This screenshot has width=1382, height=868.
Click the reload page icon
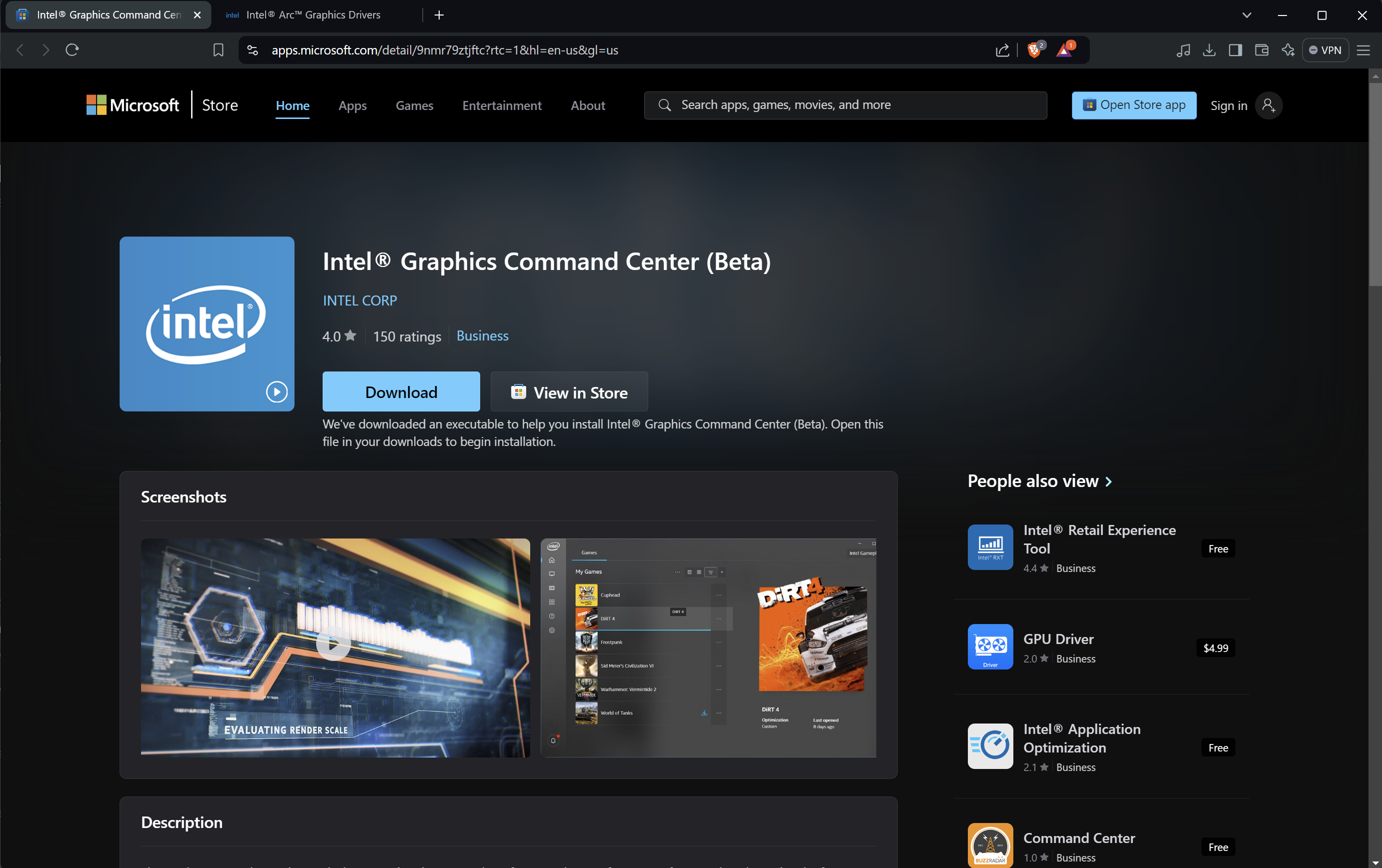pos(72,50)
